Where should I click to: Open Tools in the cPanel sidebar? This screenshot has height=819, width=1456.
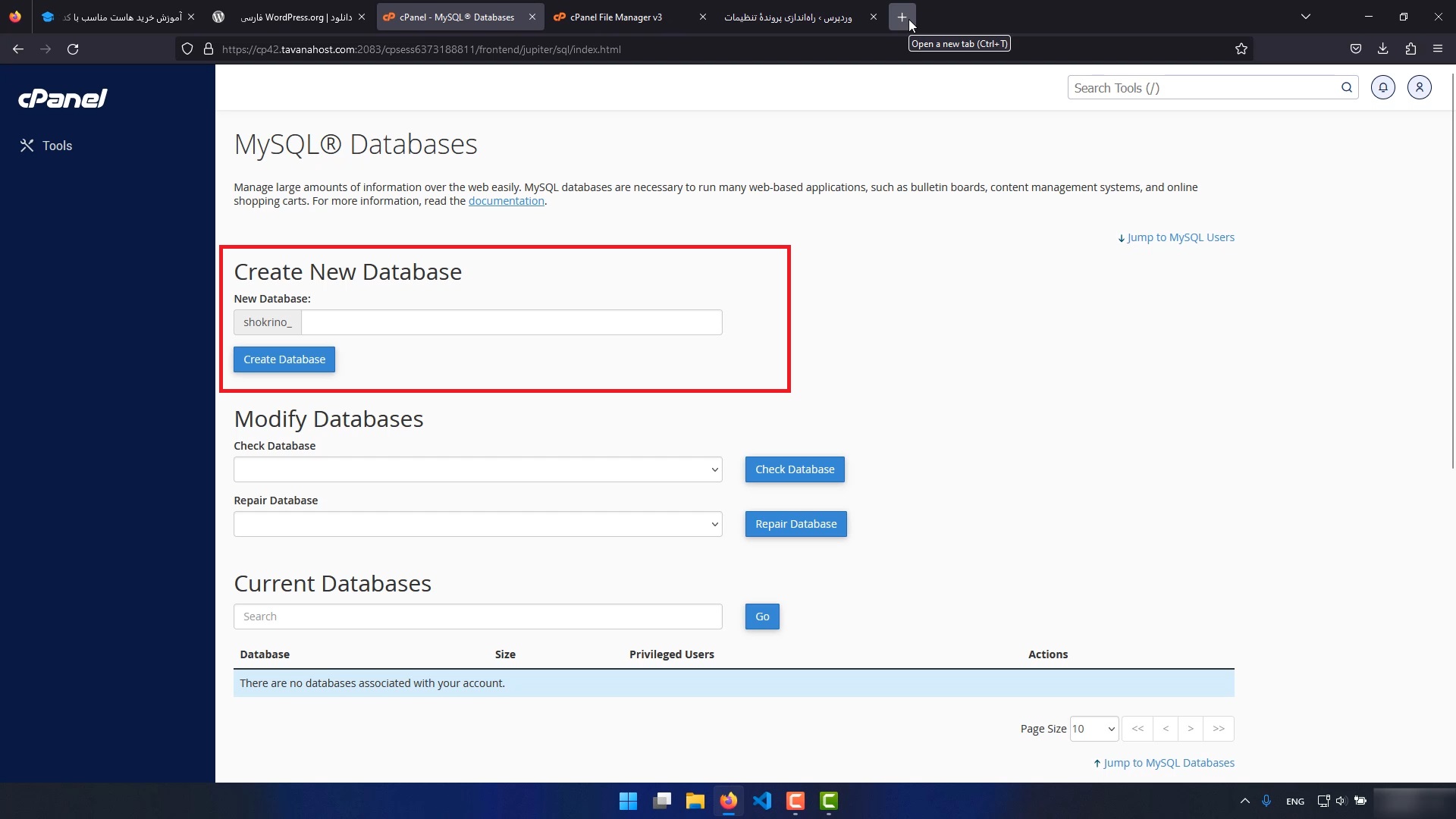(x=46, y=146)
